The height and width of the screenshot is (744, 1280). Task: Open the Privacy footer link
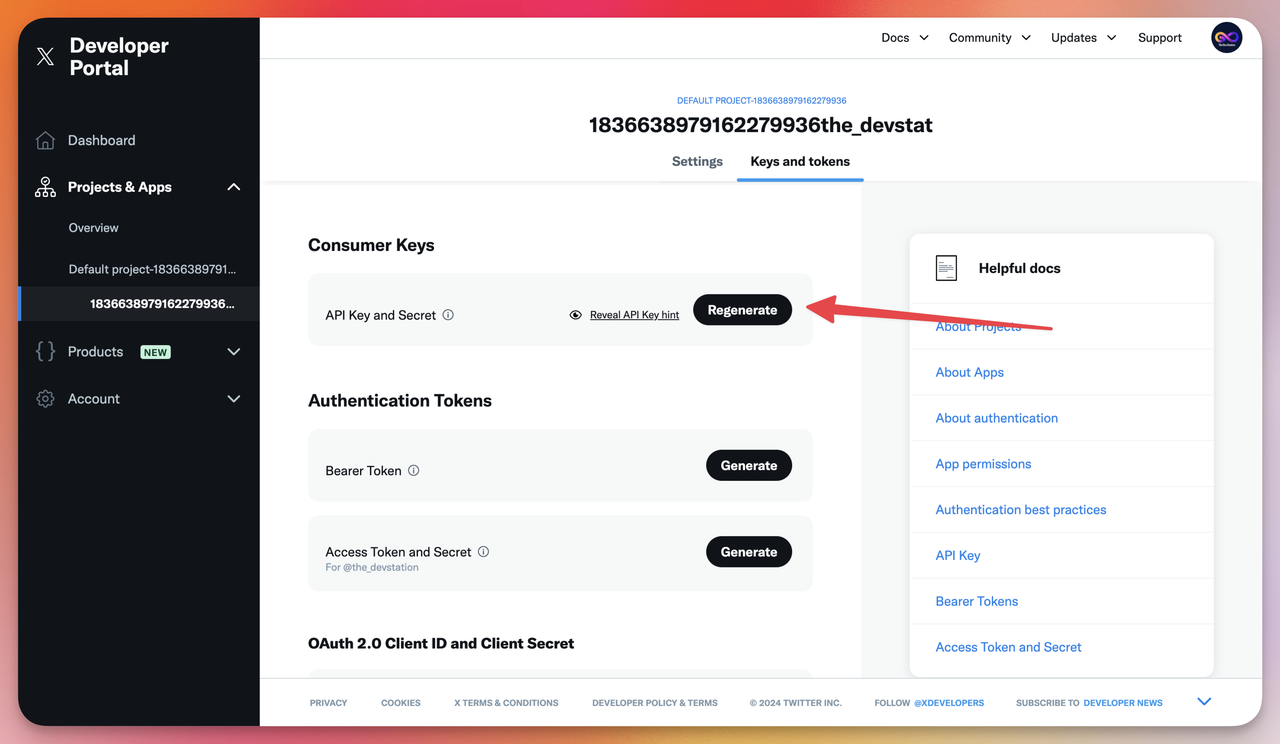[x=328, y=703]
